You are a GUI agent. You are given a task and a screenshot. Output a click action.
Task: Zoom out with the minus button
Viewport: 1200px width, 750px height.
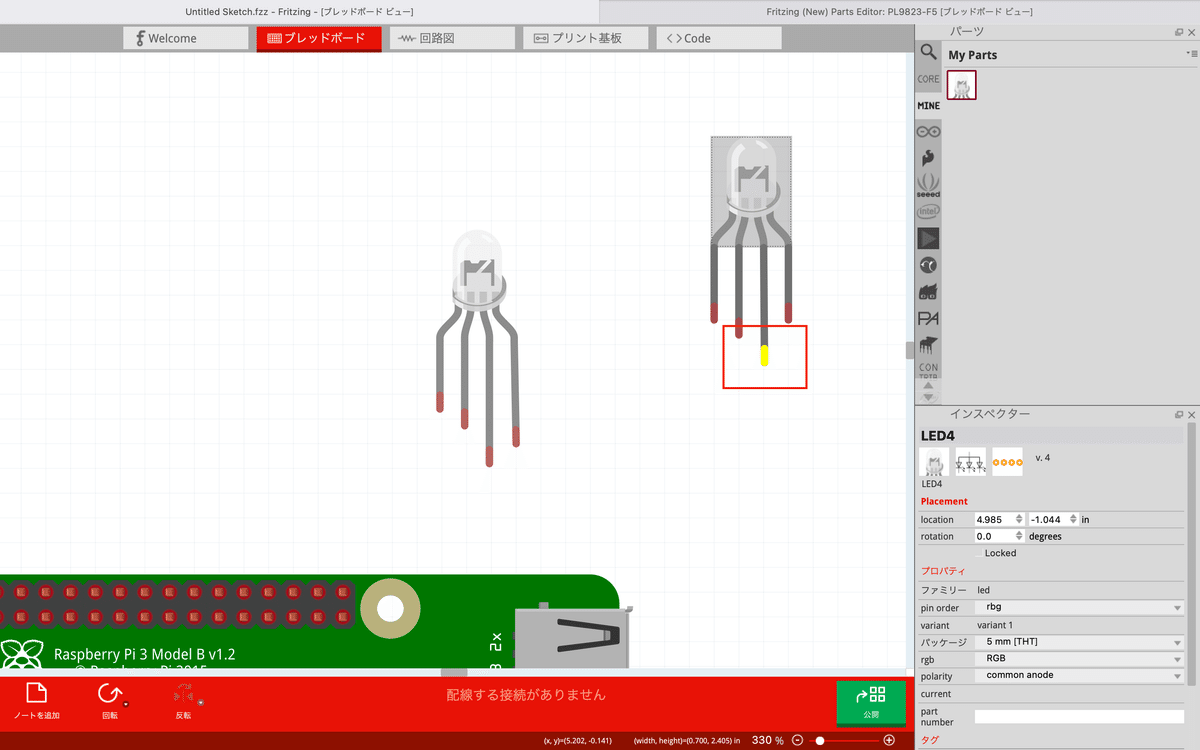click(x=797, y=740)
